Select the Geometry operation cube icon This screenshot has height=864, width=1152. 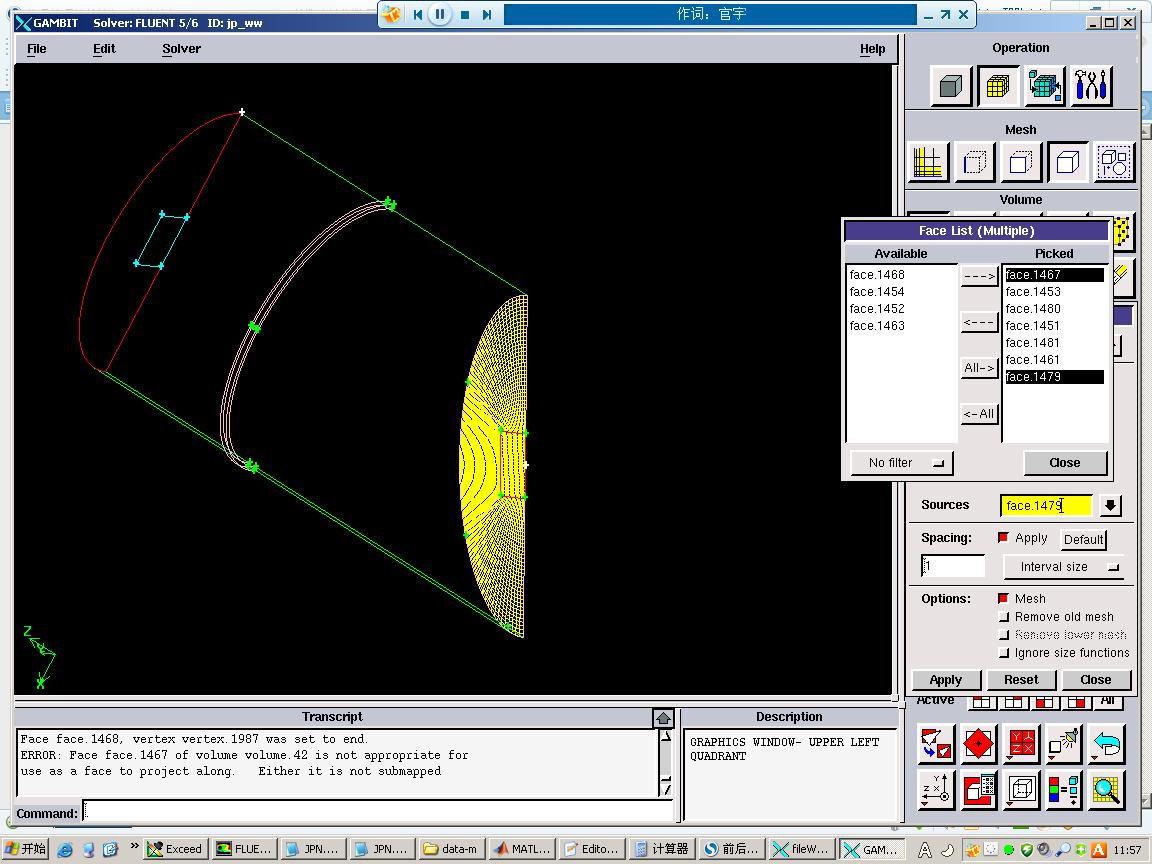point(951,86)
